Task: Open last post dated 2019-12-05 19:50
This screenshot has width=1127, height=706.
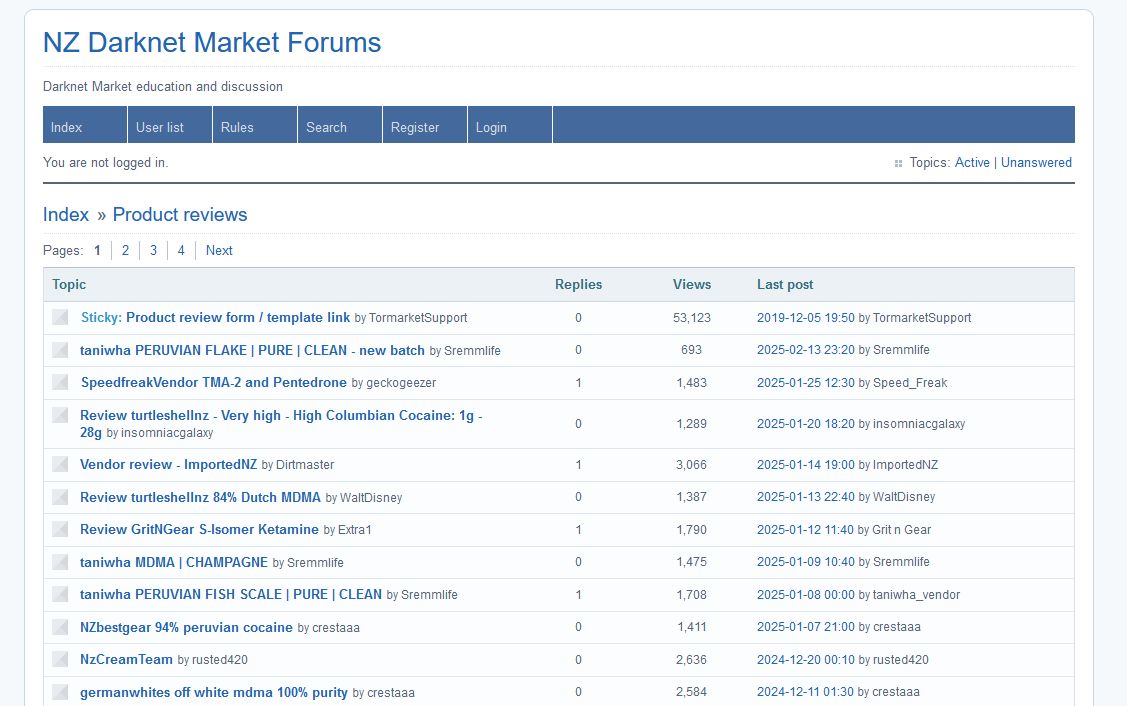Action: pyautogui.click(x=806, y=318)
